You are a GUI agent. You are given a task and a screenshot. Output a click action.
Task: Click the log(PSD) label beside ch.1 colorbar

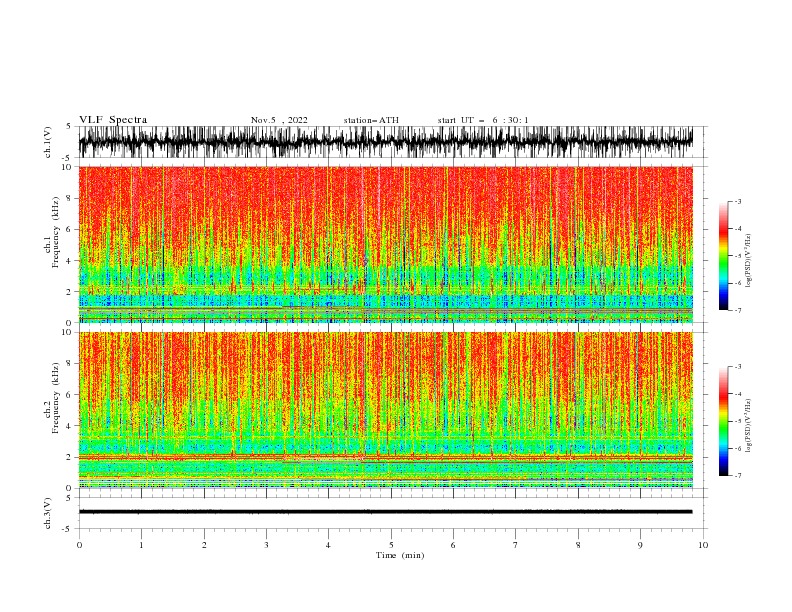[749, 261]
